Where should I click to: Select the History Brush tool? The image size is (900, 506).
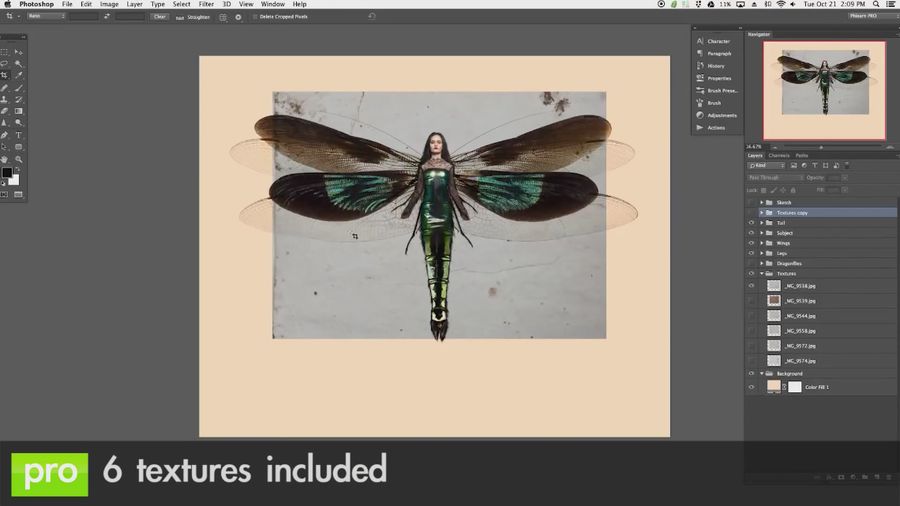point(18,99)
